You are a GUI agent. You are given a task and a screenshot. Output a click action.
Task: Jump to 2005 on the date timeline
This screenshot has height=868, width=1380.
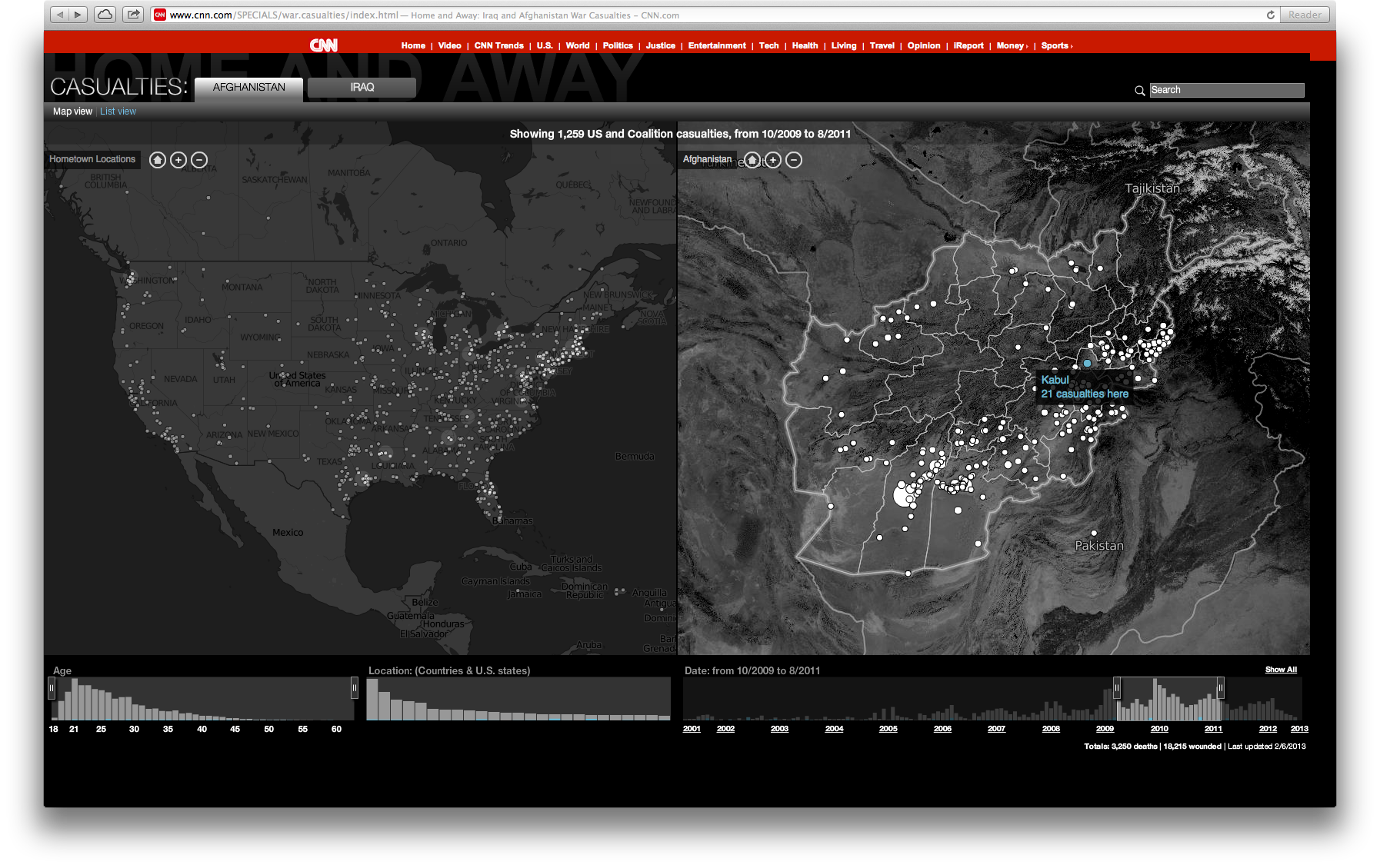[x=888, y=729]
